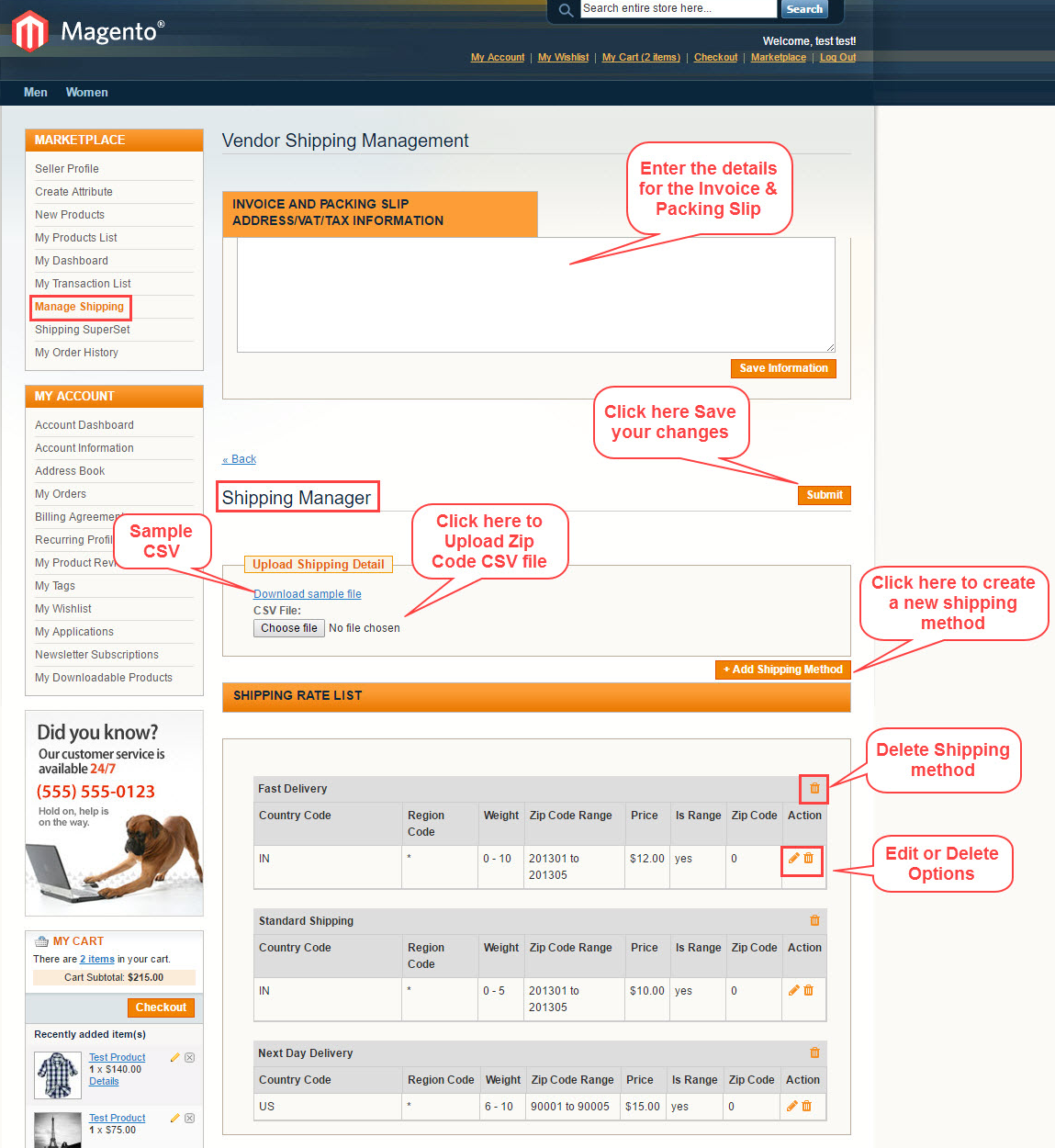Click the cart Checkout button
This screenshot has width=1055, height=1148.
tap(161, 1007)
